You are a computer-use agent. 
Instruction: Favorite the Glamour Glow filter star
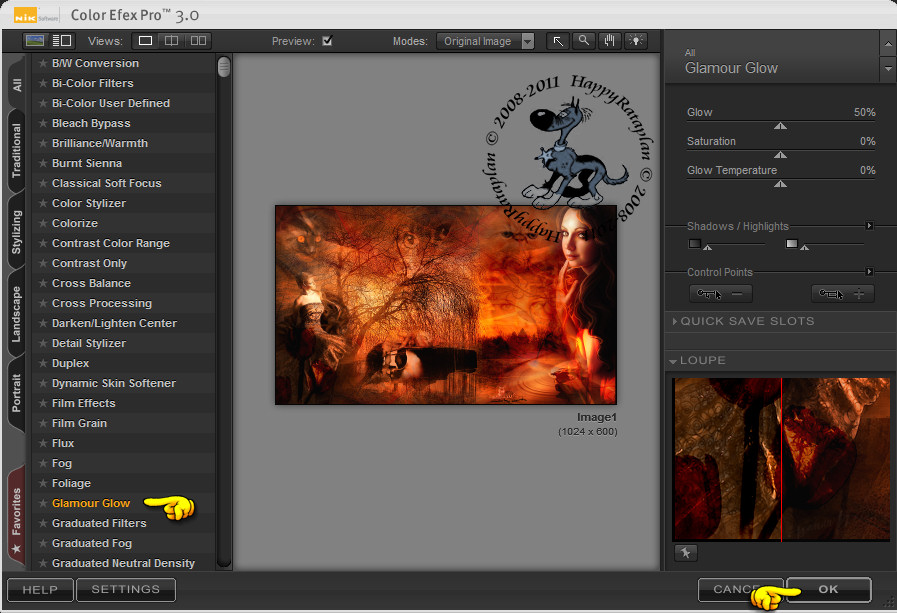(x=42, y=503)
